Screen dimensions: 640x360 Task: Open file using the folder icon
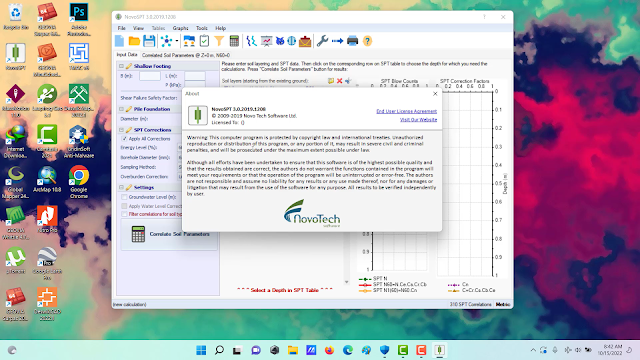[x=134, y=41]
